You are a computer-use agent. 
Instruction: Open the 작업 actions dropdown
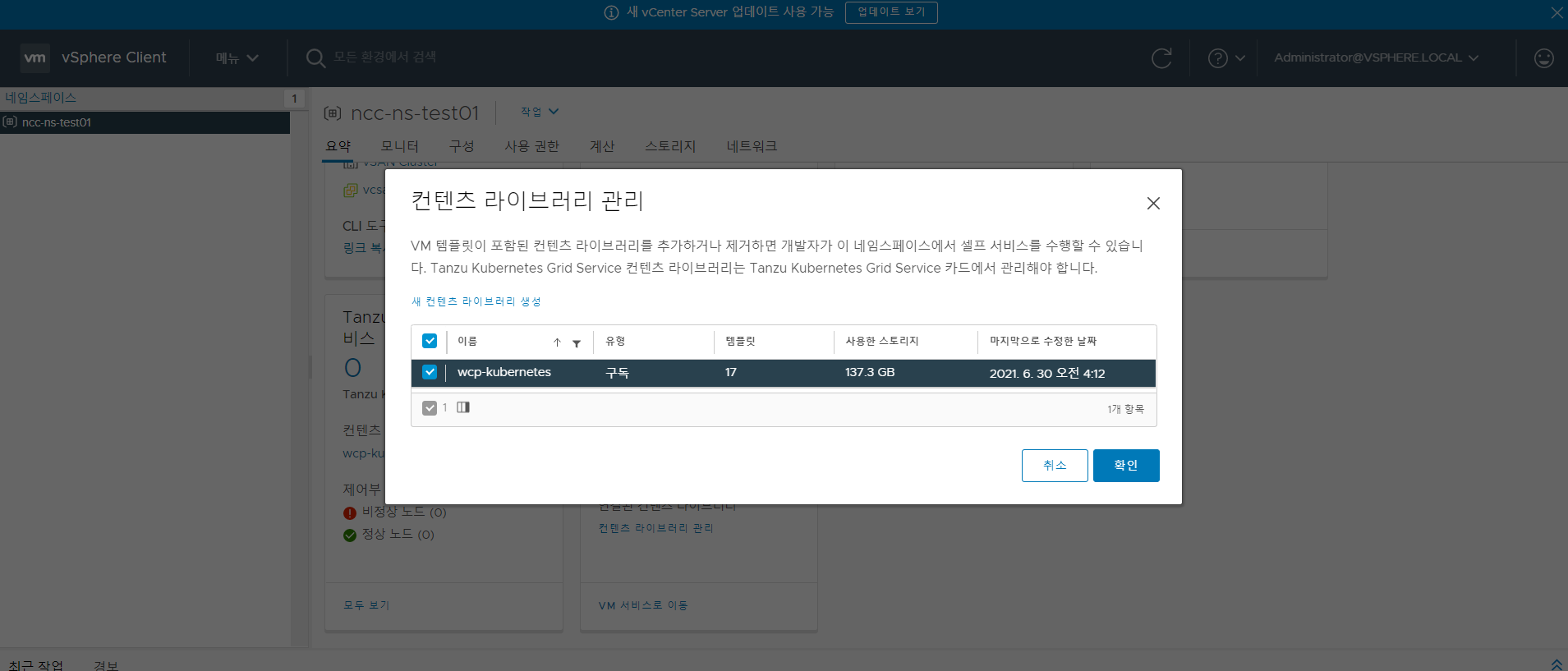(x=540, y=112)
